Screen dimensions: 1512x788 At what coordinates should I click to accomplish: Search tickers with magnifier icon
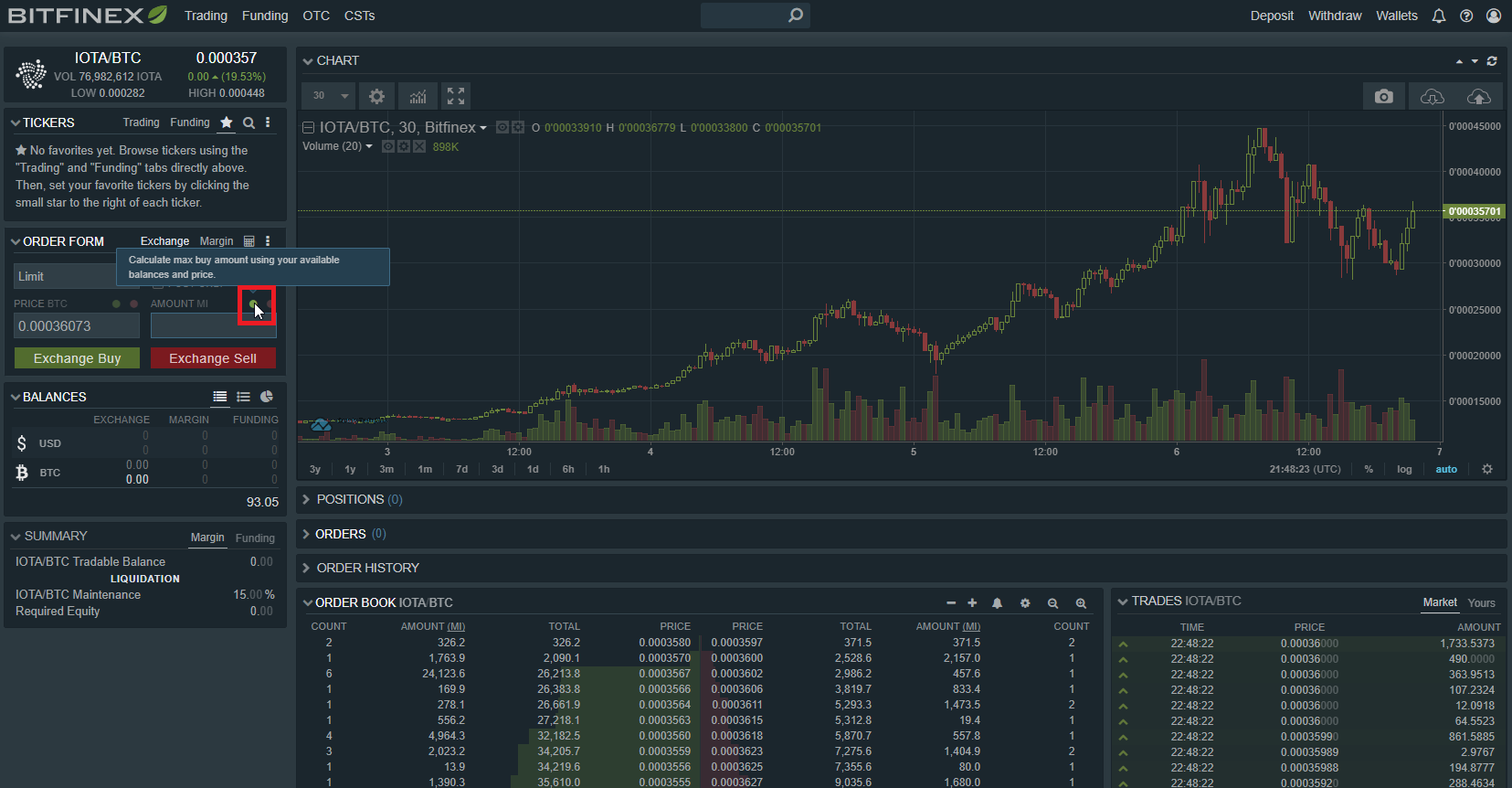coord(248,122)
